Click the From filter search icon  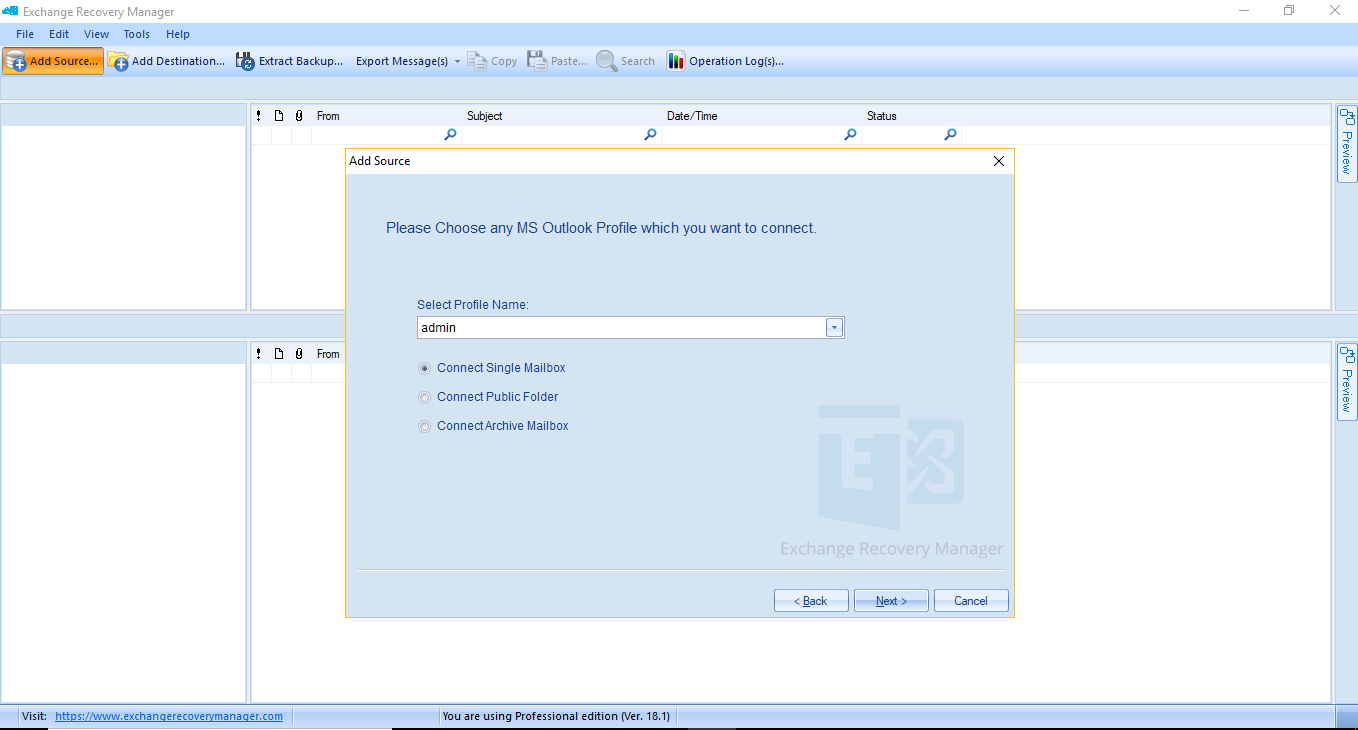(450, 135)
